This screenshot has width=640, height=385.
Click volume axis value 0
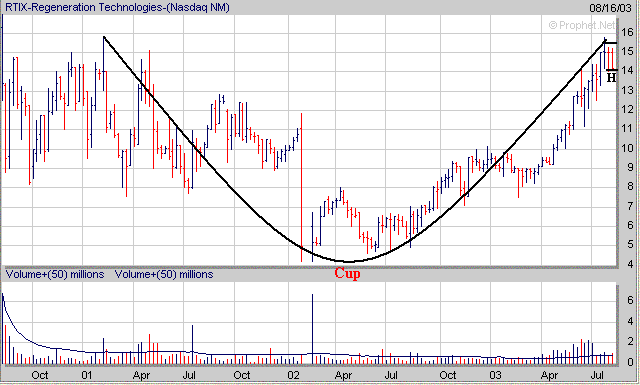coord(630,362)
